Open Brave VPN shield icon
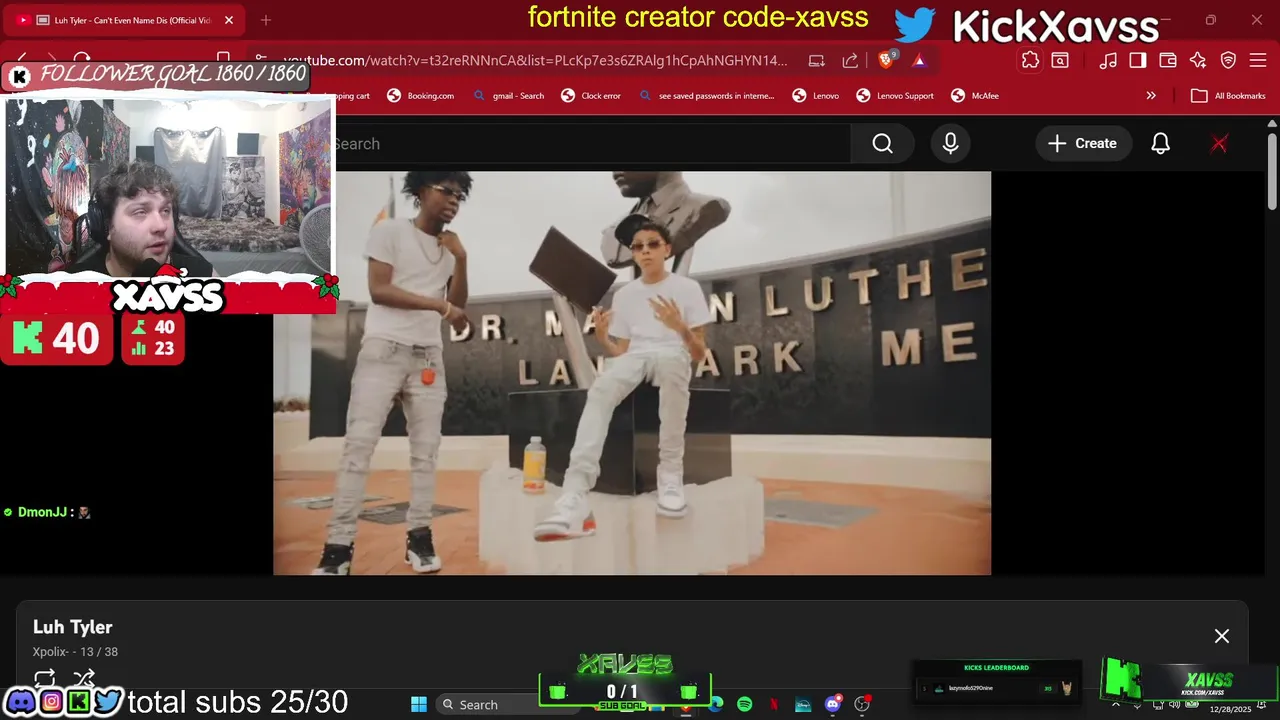 click(x=1228, y=60)
